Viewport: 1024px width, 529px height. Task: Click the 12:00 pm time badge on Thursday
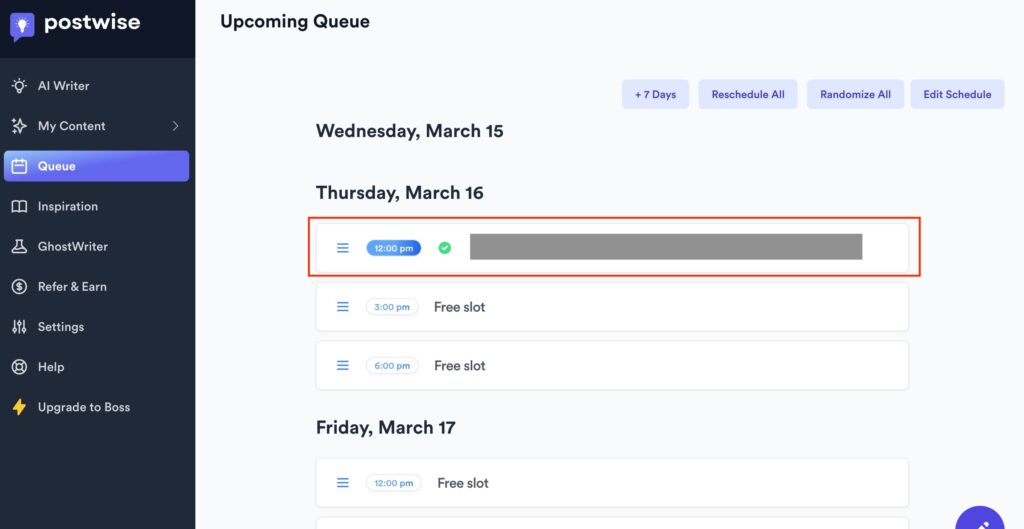(393, 248)
